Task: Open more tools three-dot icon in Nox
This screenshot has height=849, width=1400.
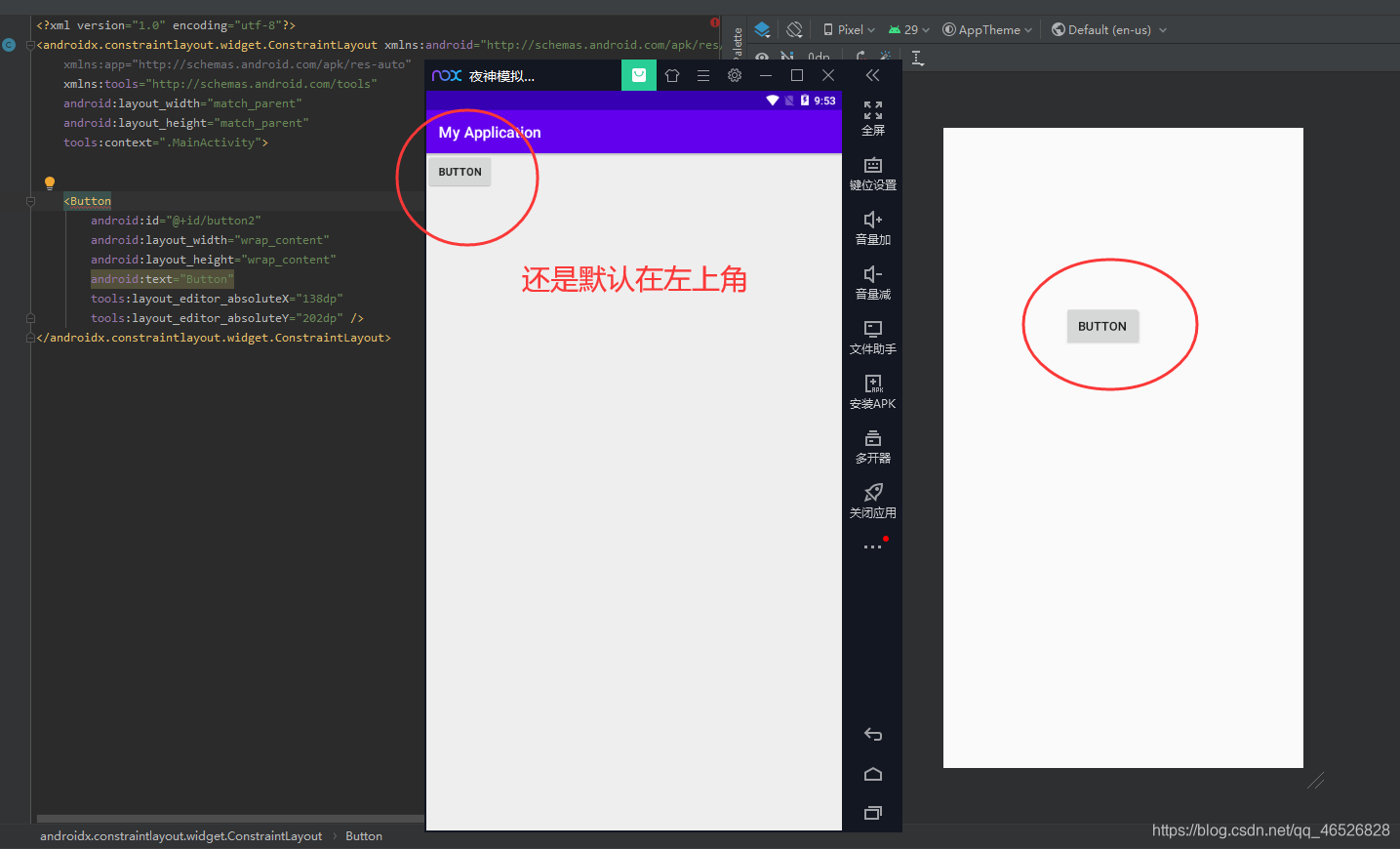Action: point(873,546)
